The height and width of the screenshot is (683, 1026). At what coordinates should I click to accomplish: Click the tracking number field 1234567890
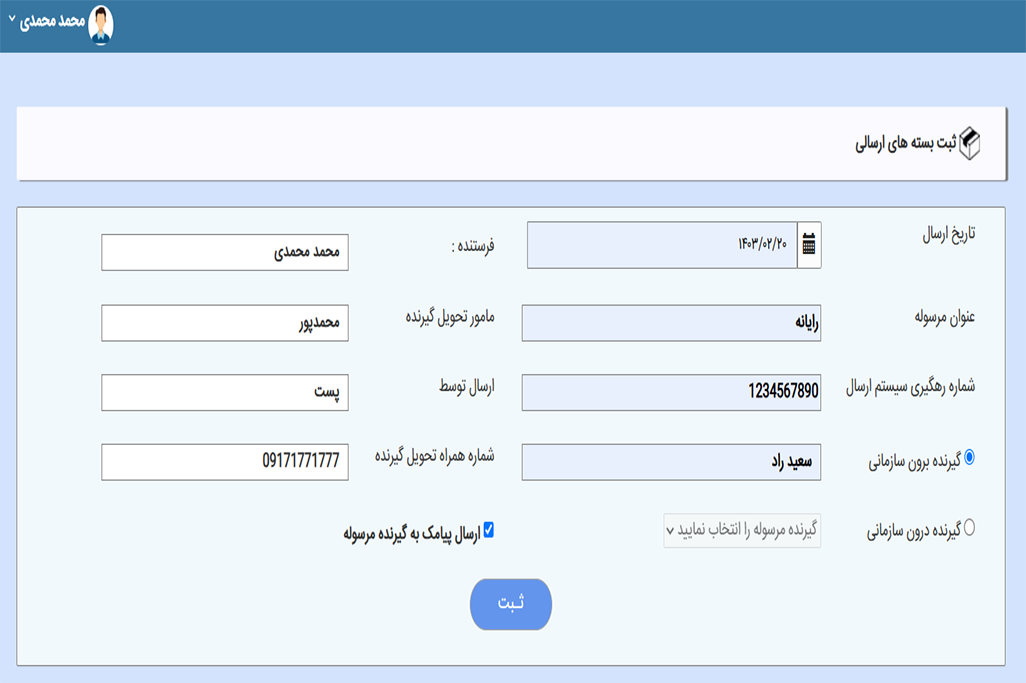coord(671,392)
